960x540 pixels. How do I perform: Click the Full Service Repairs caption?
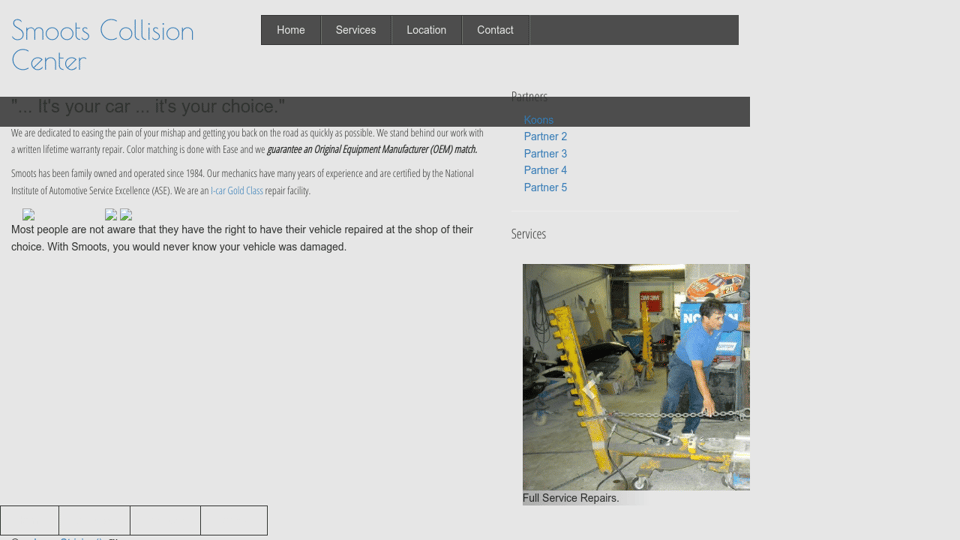click(571, 498)
